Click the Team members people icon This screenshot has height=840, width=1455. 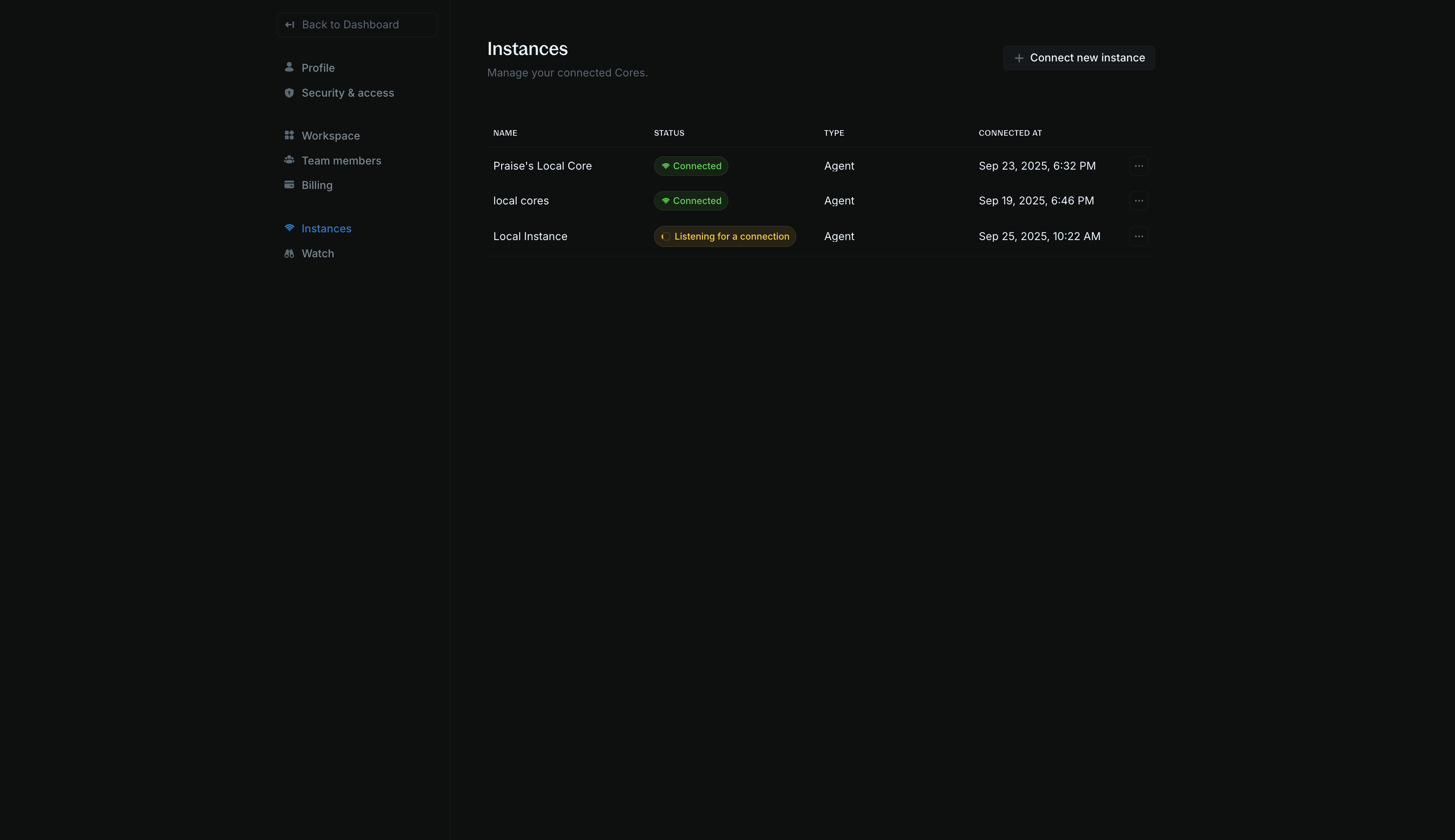(x=289, y=160)
